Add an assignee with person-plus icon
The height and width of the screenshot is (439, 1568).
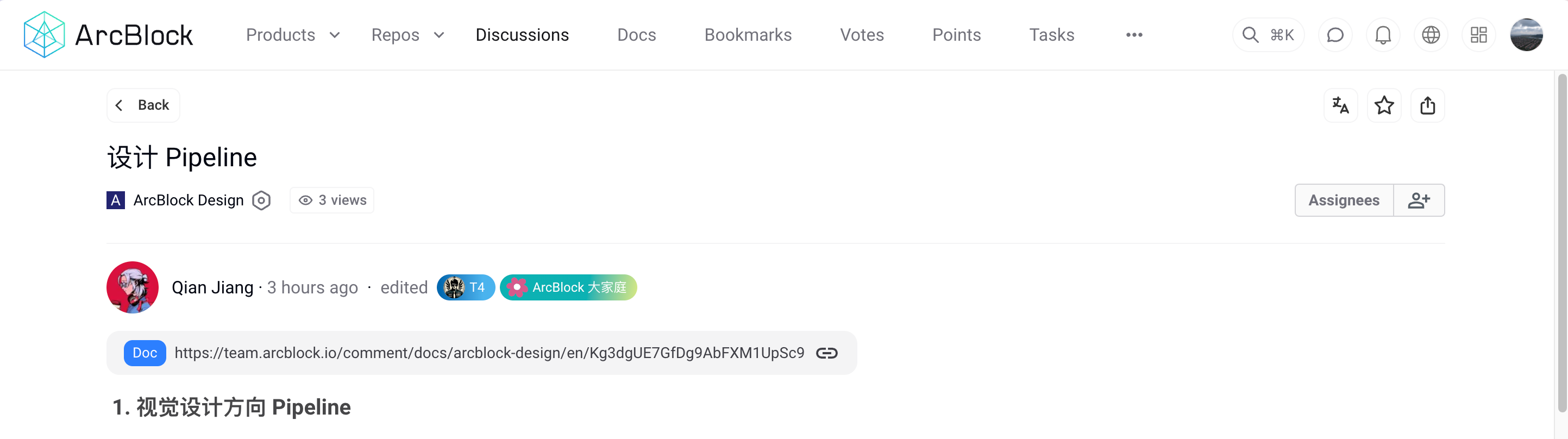pyautogui.click(x=1418, y=200)
